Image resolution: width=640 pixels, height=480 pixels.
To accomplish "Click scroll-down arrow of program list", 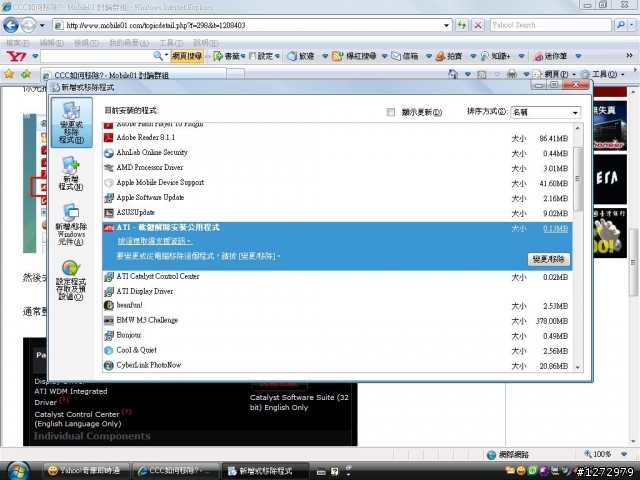I will (578, 367).
